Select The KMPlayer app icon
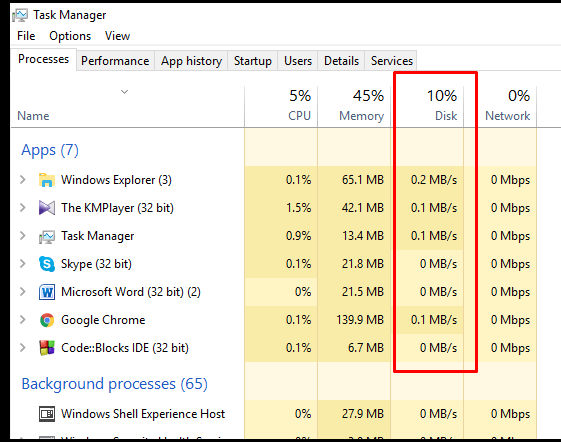561x442 pixels. click(x=47, y=208)
